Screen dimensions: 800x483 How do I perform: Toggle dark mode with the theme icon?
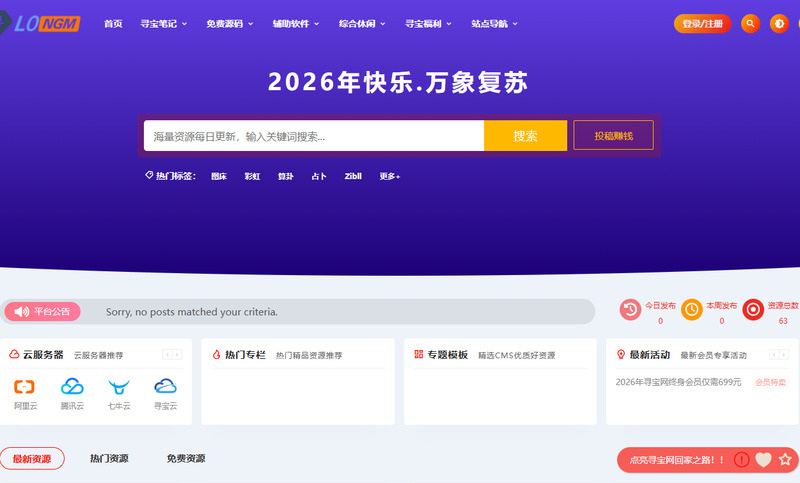(x=779, y=23)
